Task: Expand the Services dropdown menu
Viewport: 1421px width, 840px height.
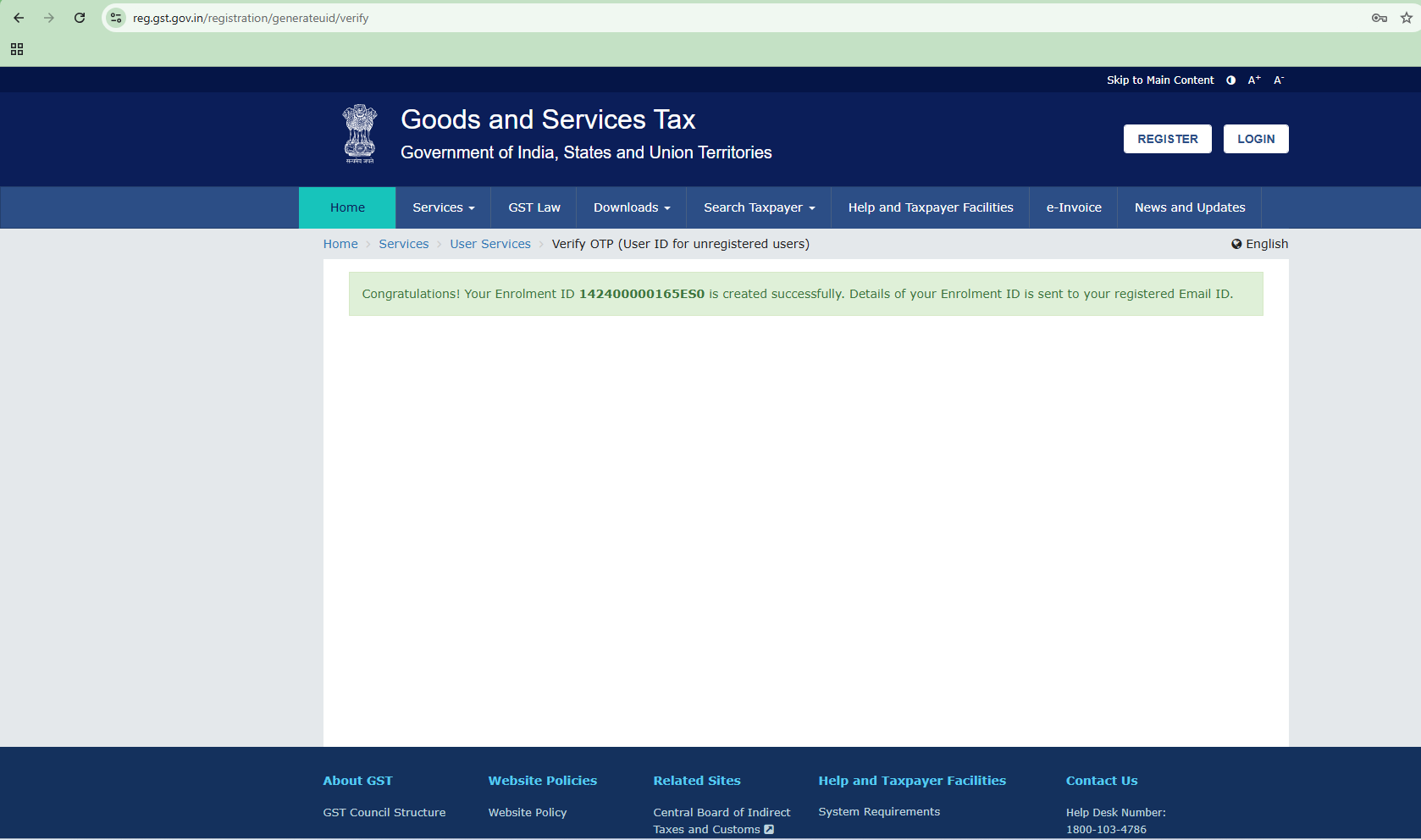Action: [443, 207]
